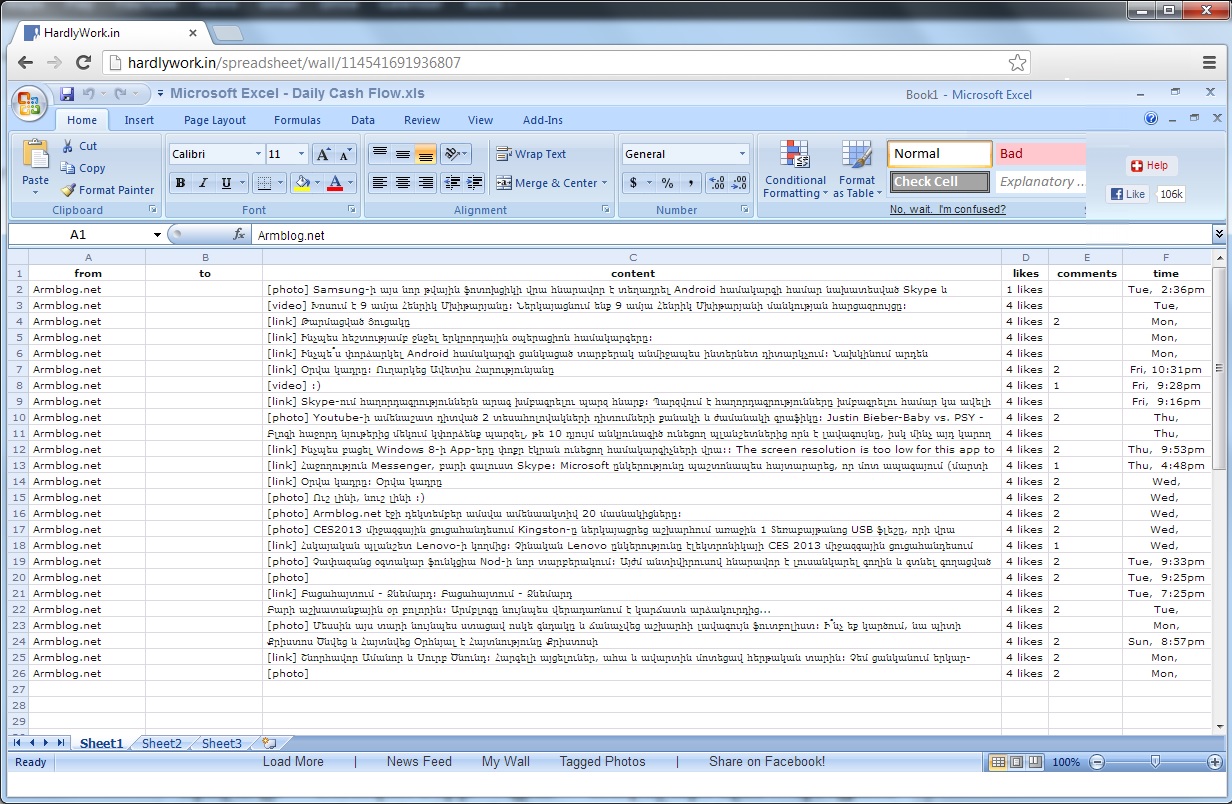Screen dimensions: 1232x804
Task: Click the insert new worksheet tab icon
Action: click(269, 743)
